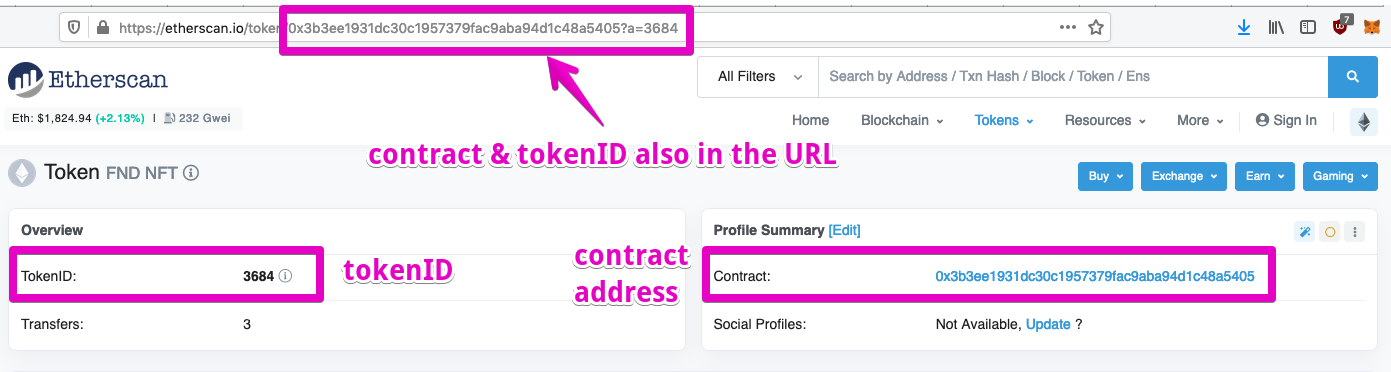Expand the Buy dropdown button

coord(1105,176)
